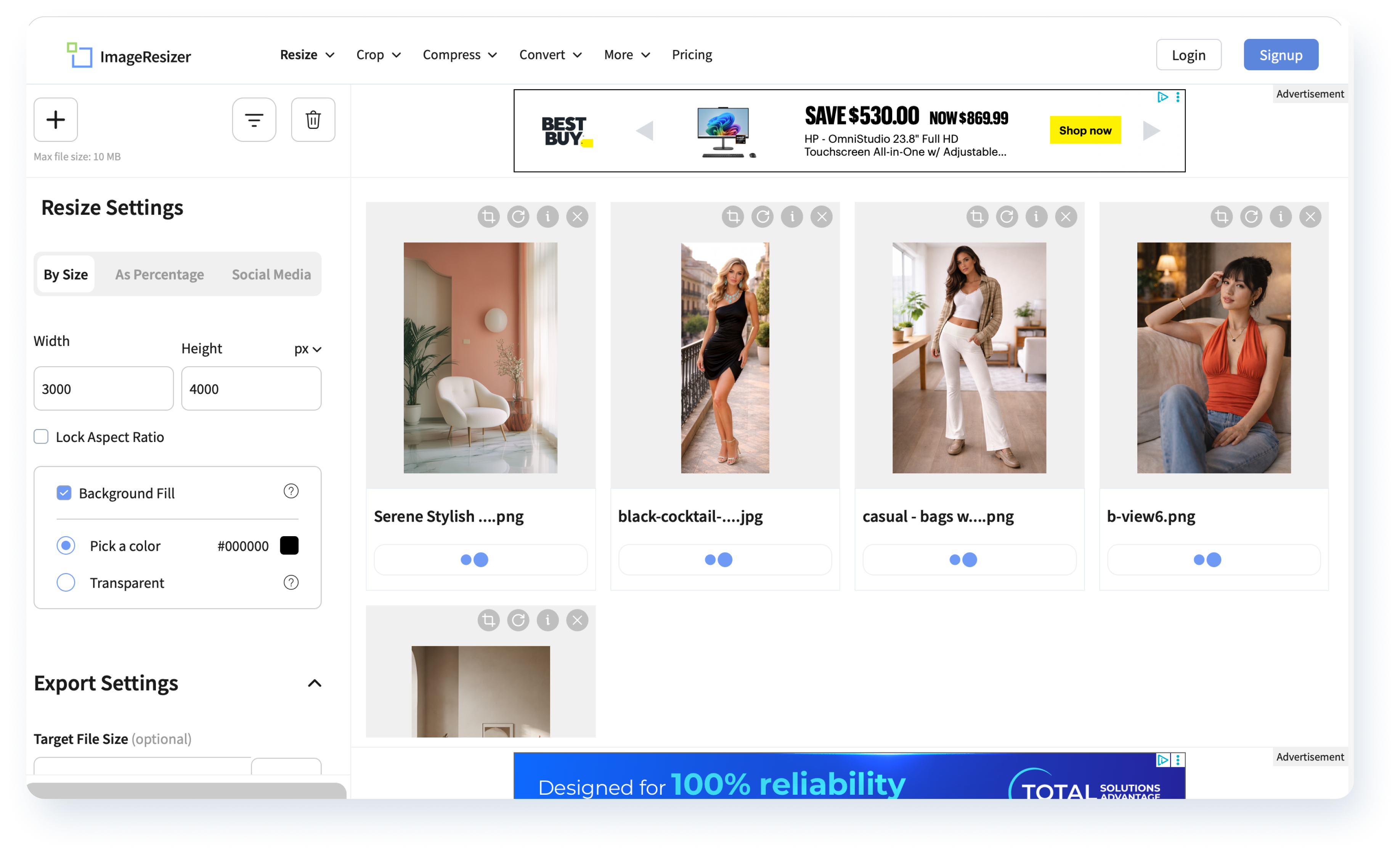Screen dimensions: 1400x855
Task: Click the casual - bags w....png filename
Action: (x=938, y=516)
